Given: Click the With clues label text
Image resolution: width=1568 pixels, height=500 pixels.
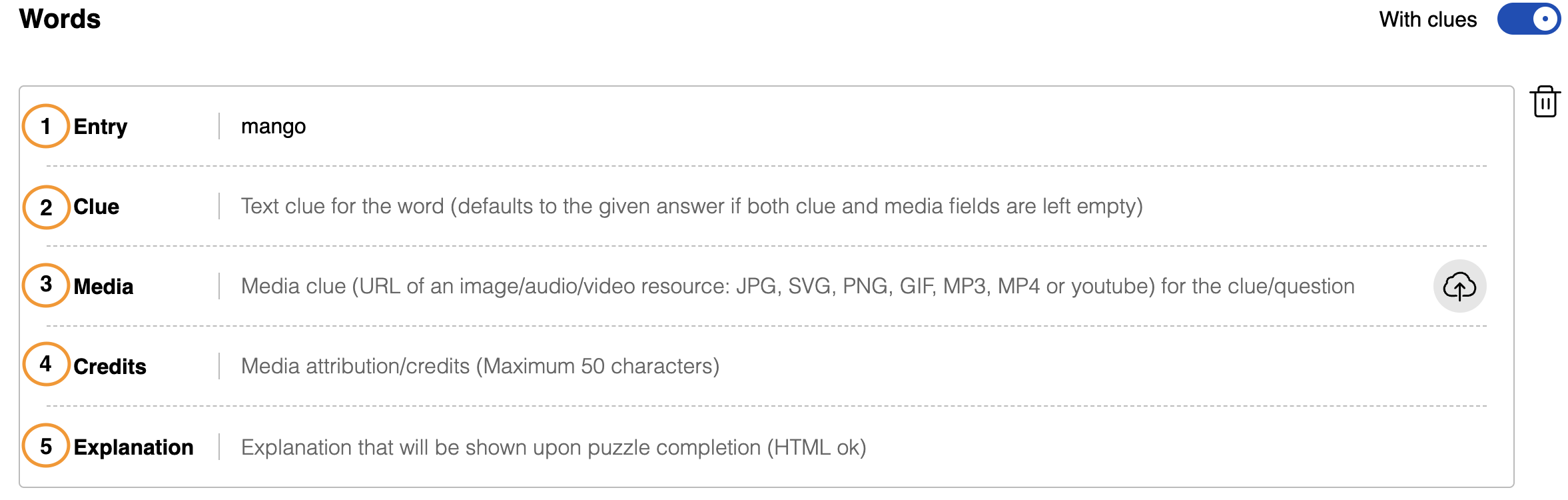Looking at the screenshot, I should click(x=1427, y=19).
